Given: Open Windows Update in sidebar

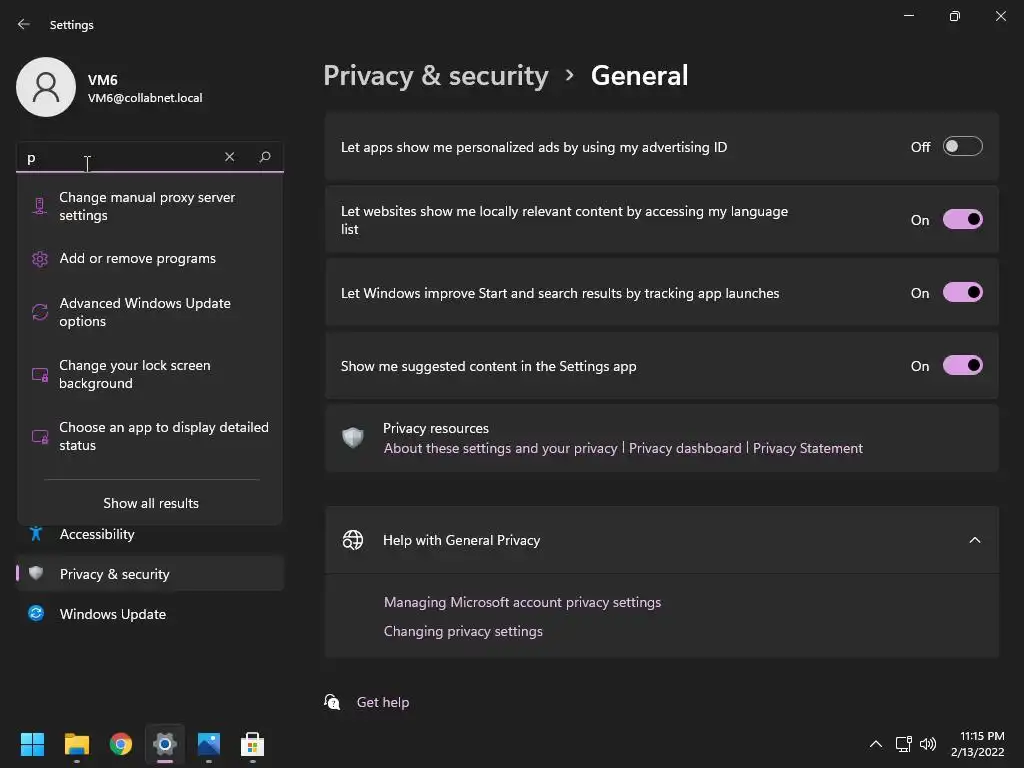Looking at the screenshot, I should point(112,614).
